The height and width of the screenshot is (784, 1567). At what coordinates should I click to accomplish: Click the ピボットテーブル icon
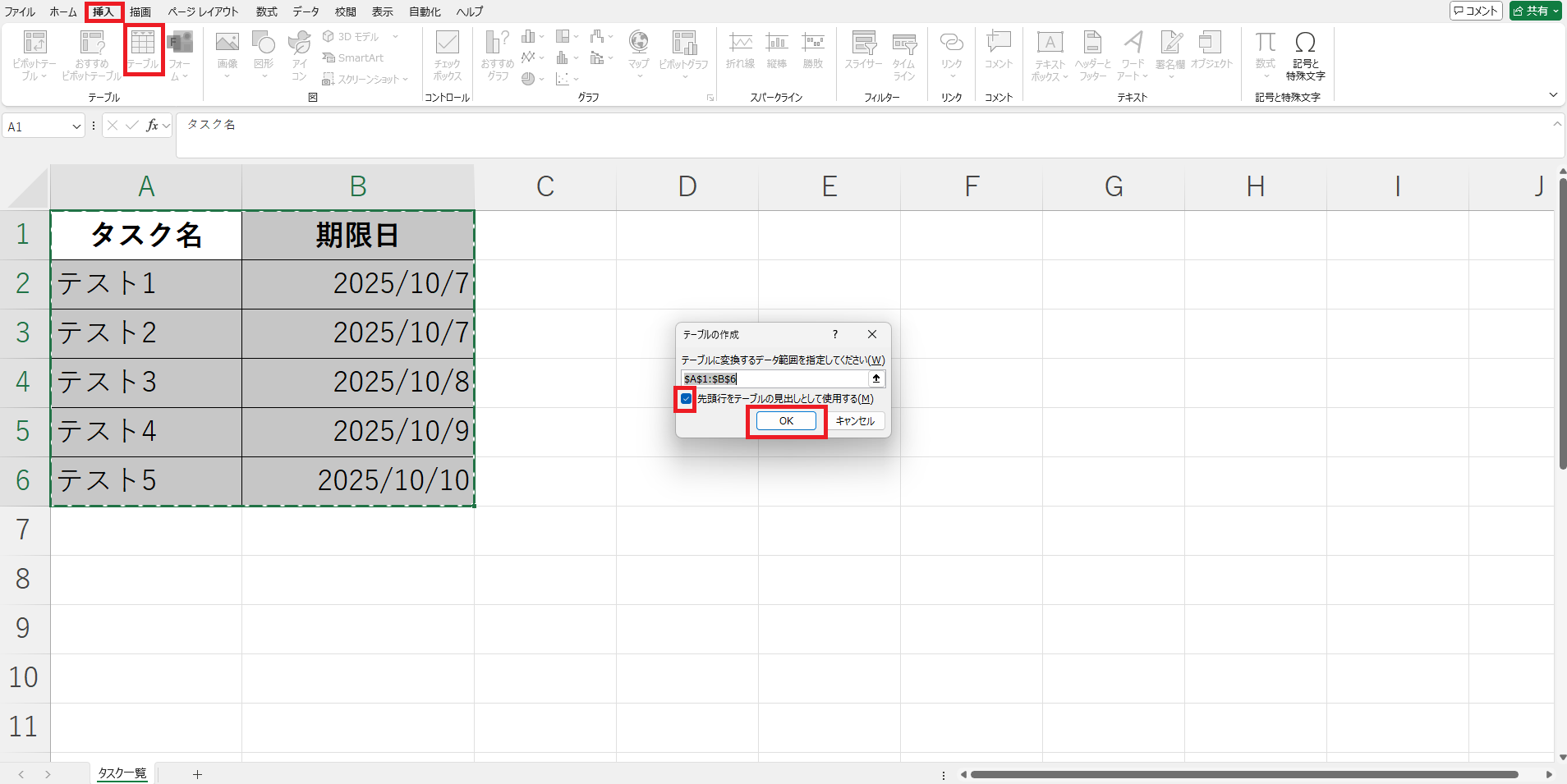tap(34, 54)
